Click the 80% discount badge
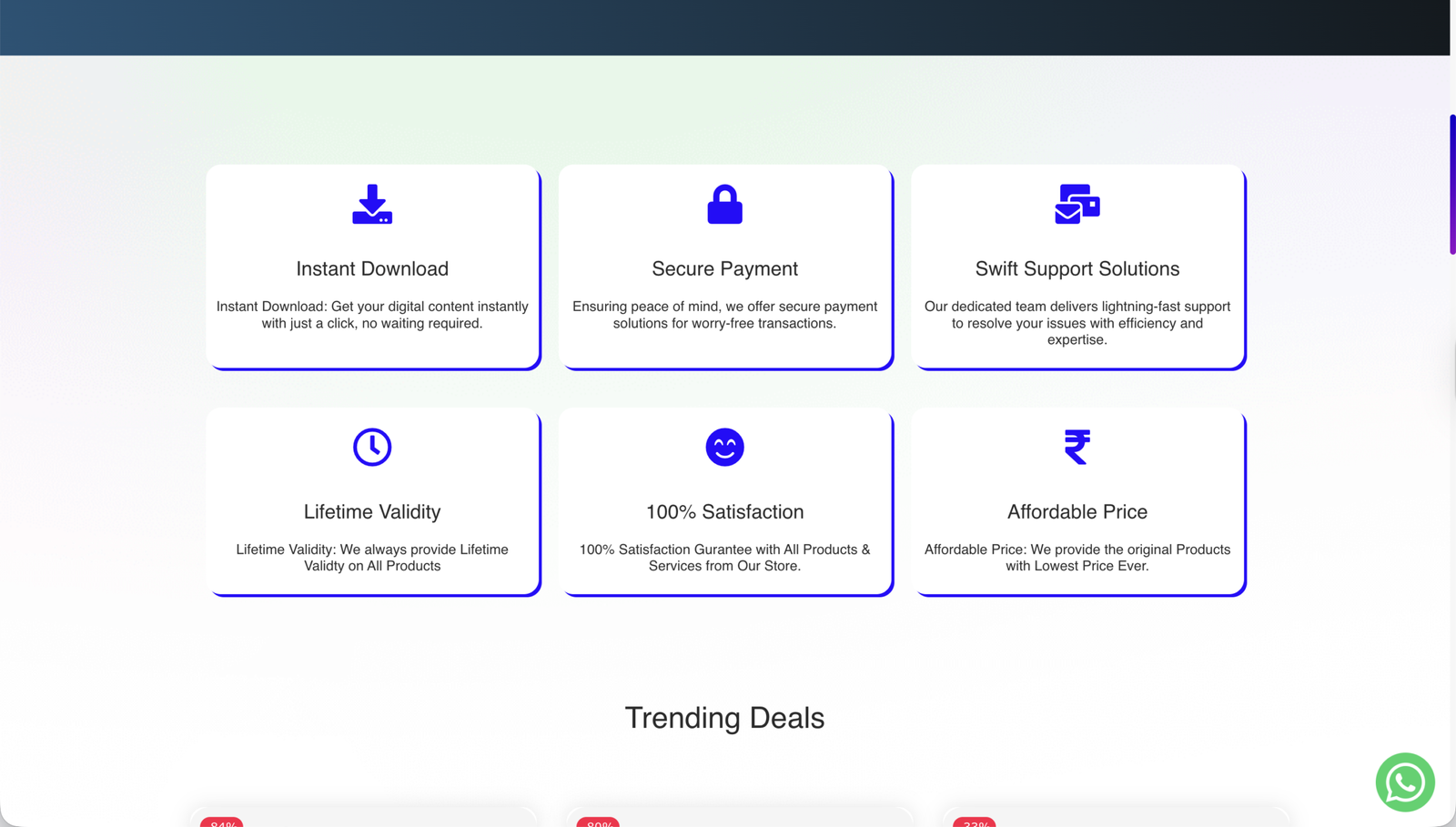The height and width of the screenshot is (827, 1456). [x=598, y=822]
